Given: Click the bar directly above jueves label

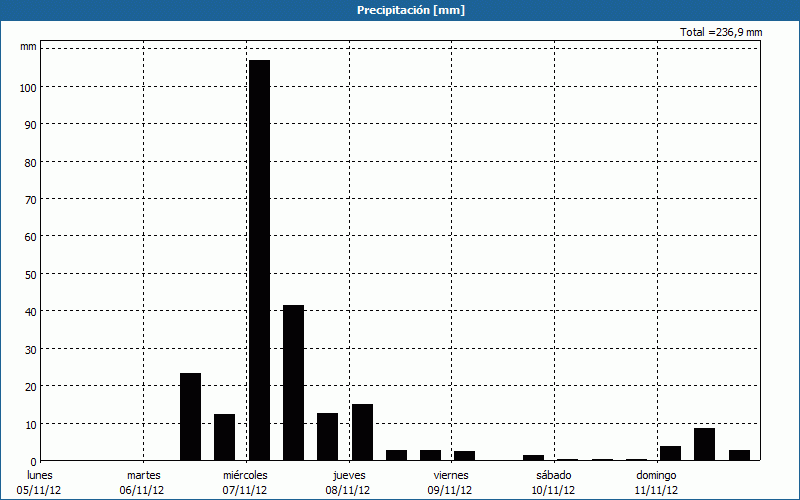Looking at the screenshot, I should [361, 432].
